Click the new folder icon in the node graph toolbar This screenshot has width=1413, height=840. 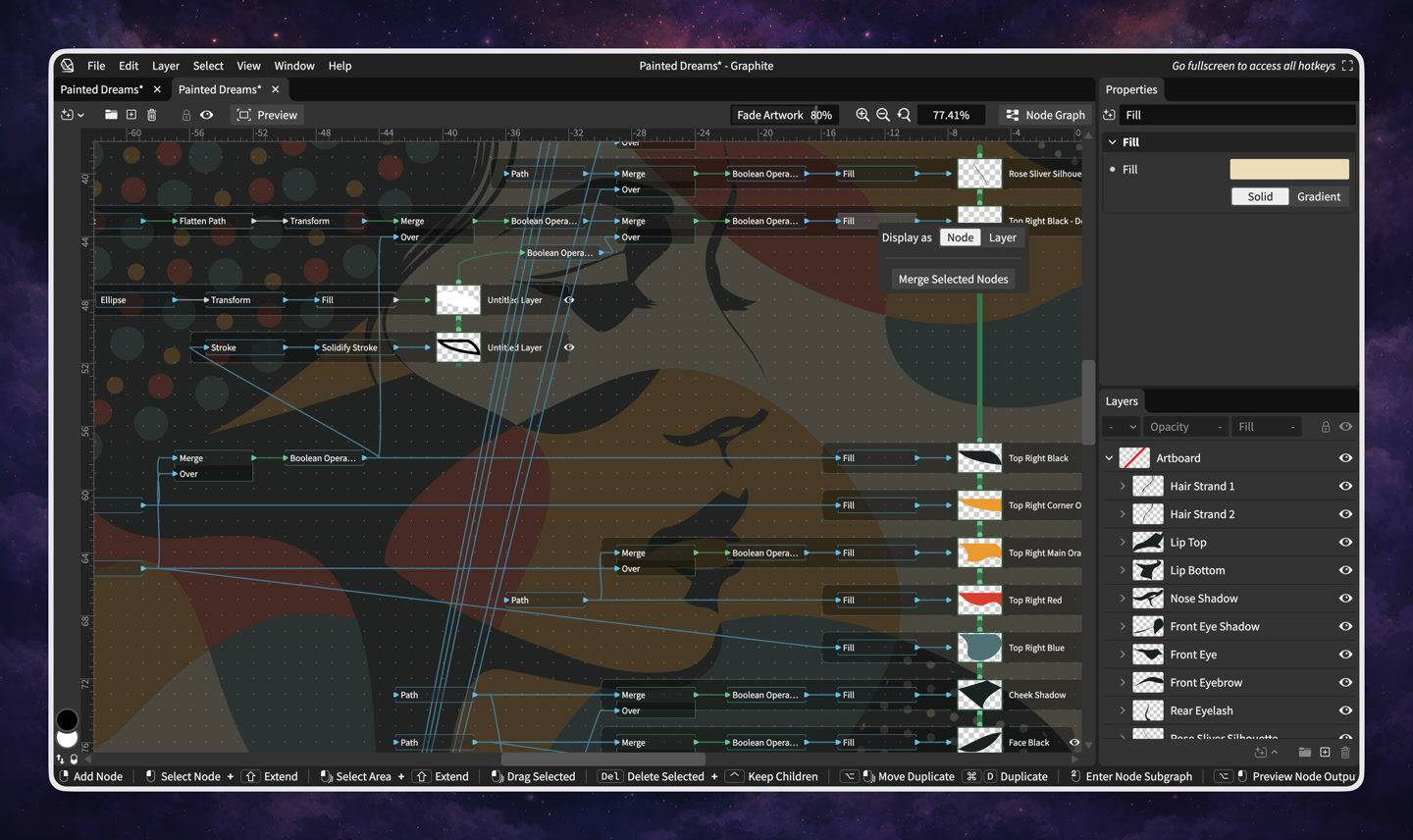(111, 115)
